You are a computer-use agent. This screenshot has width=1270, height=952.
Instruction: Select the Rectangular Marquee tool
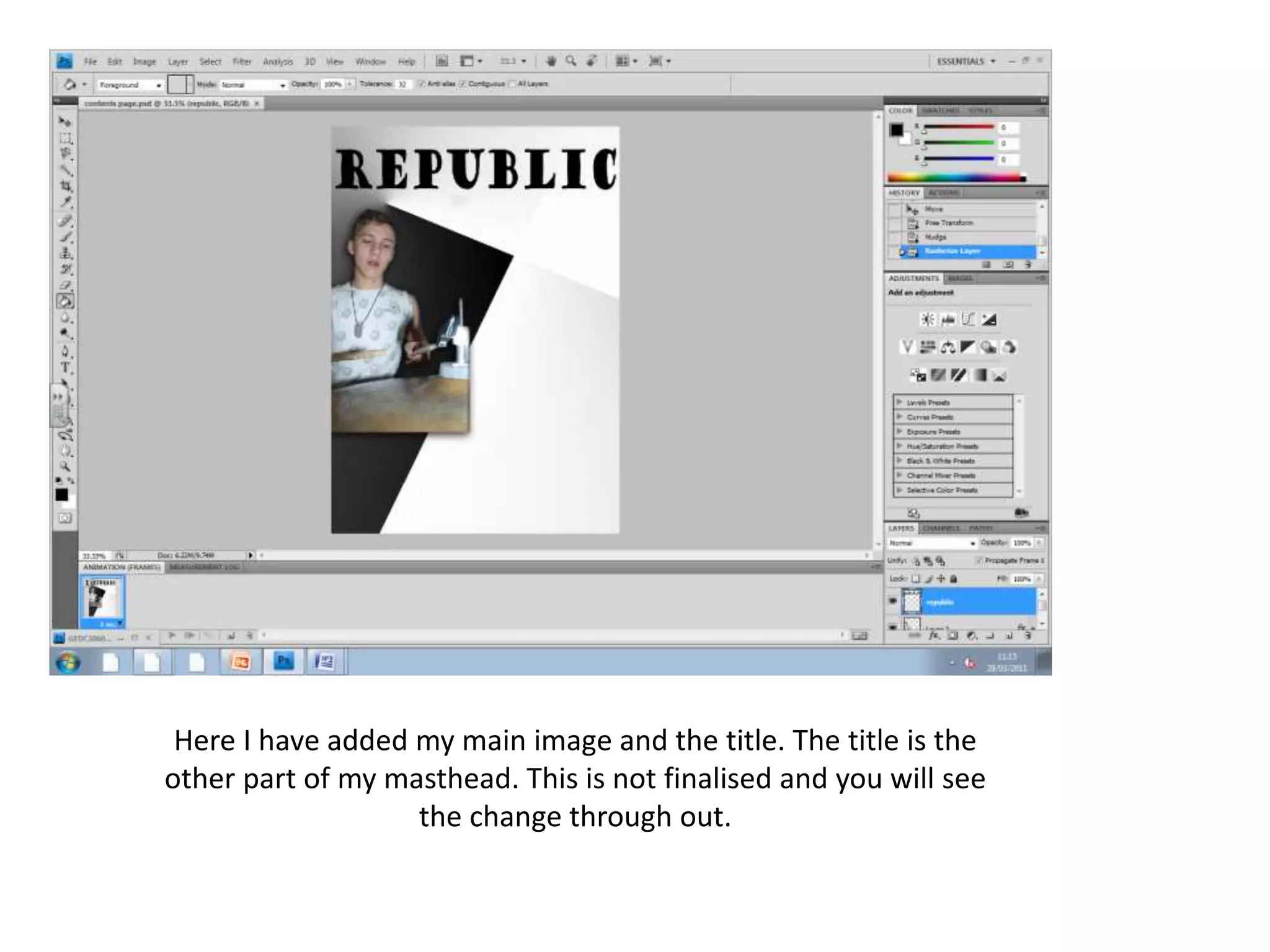tap(65, 138)
